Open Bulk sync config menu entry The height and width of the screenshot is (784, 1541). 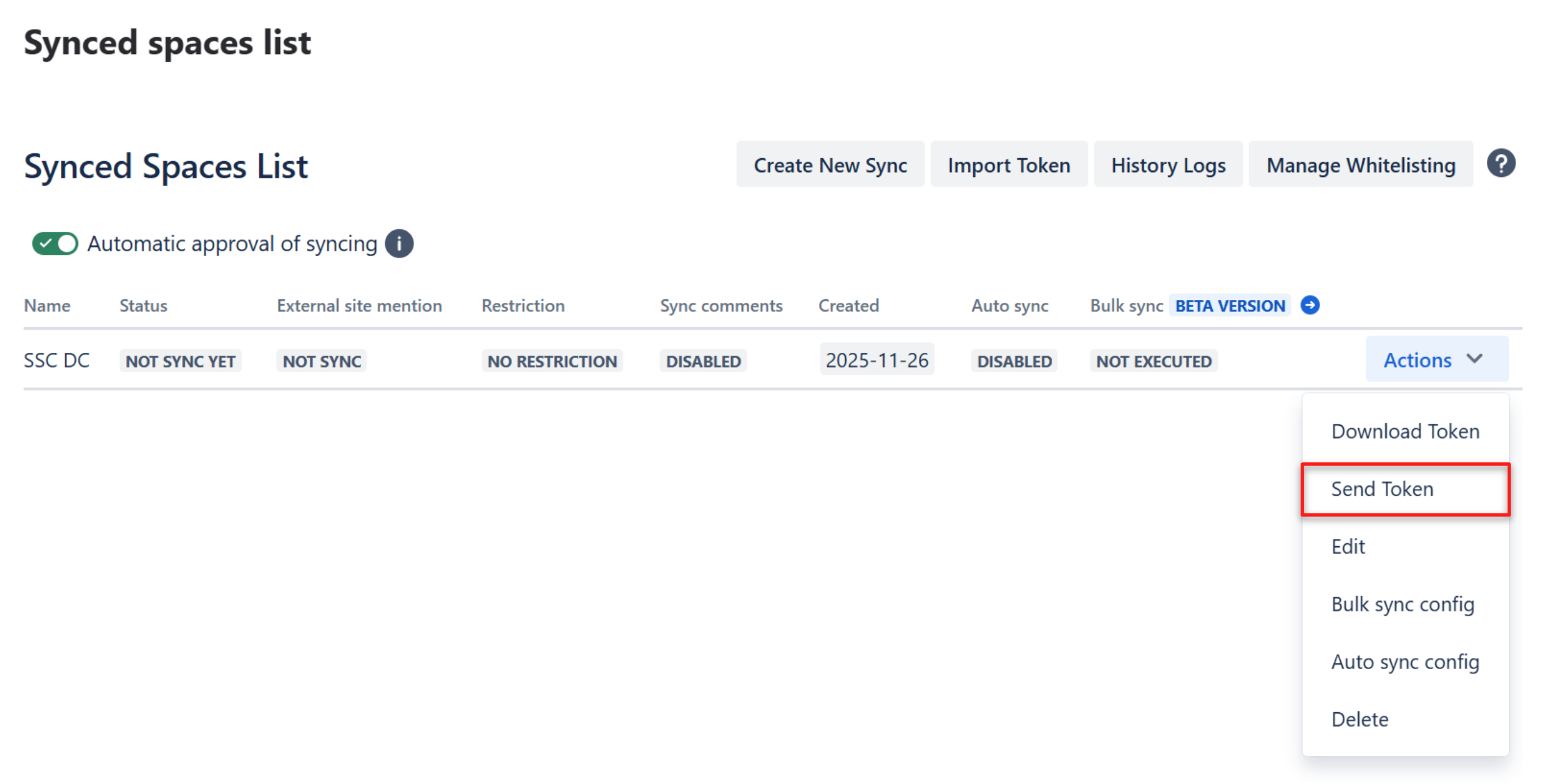coord(1402,604)
